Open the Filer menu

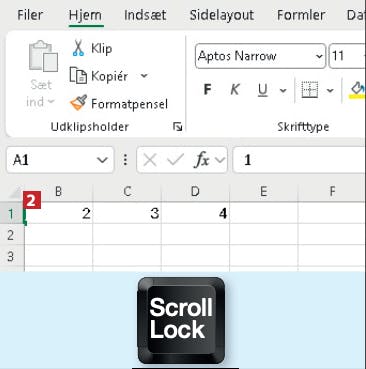[30, 15]
